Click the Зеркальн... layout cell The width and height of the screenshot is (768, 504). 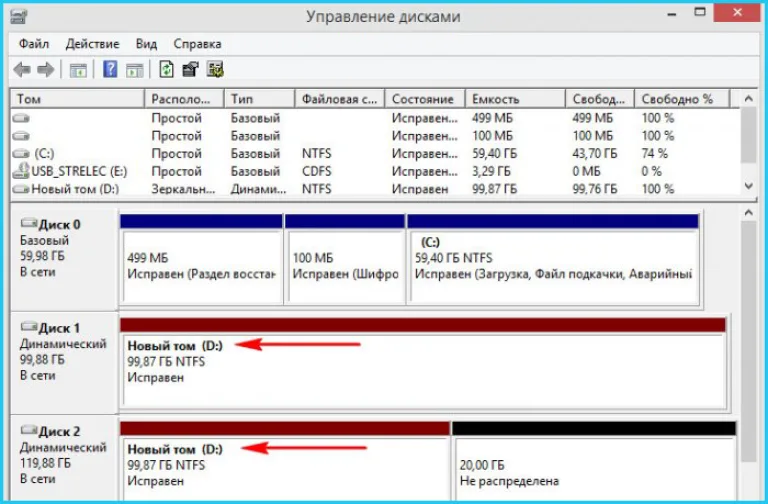[183, 189]
